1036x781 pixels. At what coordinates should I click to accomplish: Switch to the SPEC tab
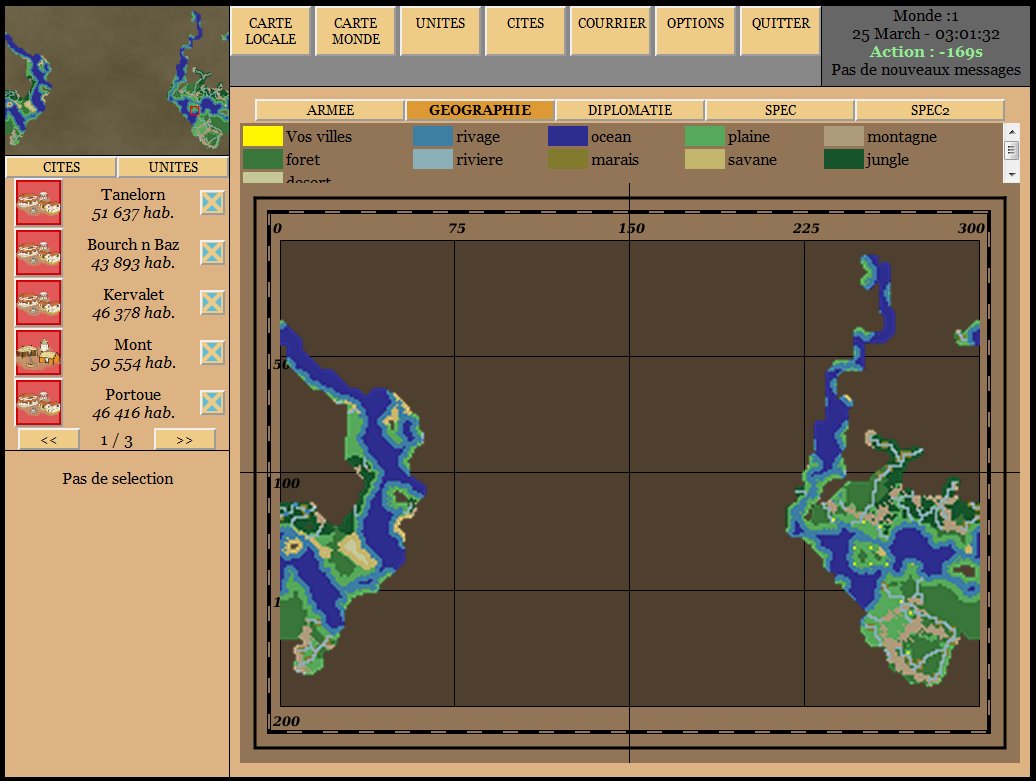pyautogui.click(x=780, y=110)
